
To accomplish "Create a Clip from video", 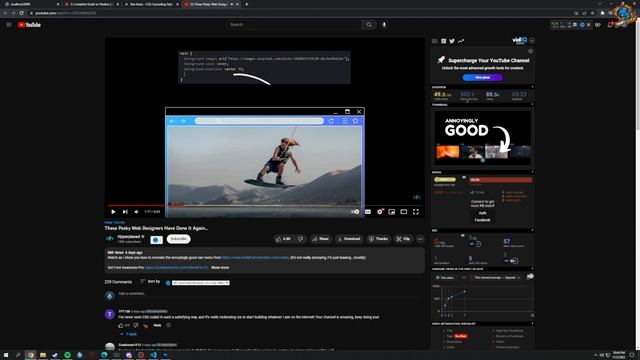I will (403, 239).
